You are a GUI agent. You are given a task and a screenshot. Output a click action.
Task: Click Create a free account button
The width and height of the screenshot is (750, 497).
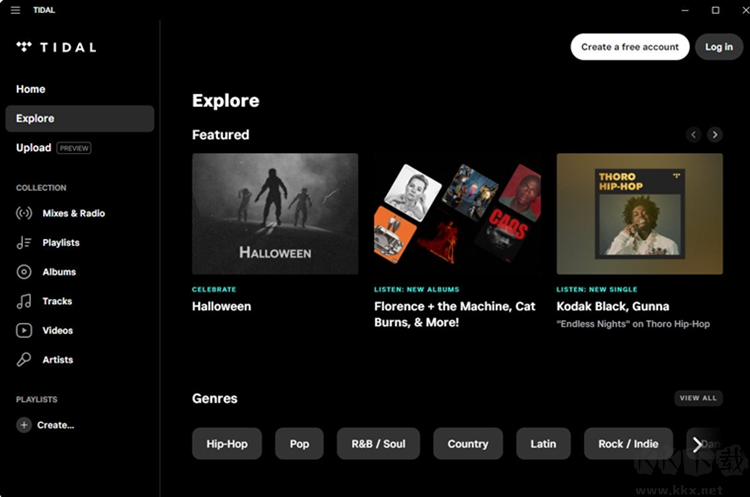629,47
